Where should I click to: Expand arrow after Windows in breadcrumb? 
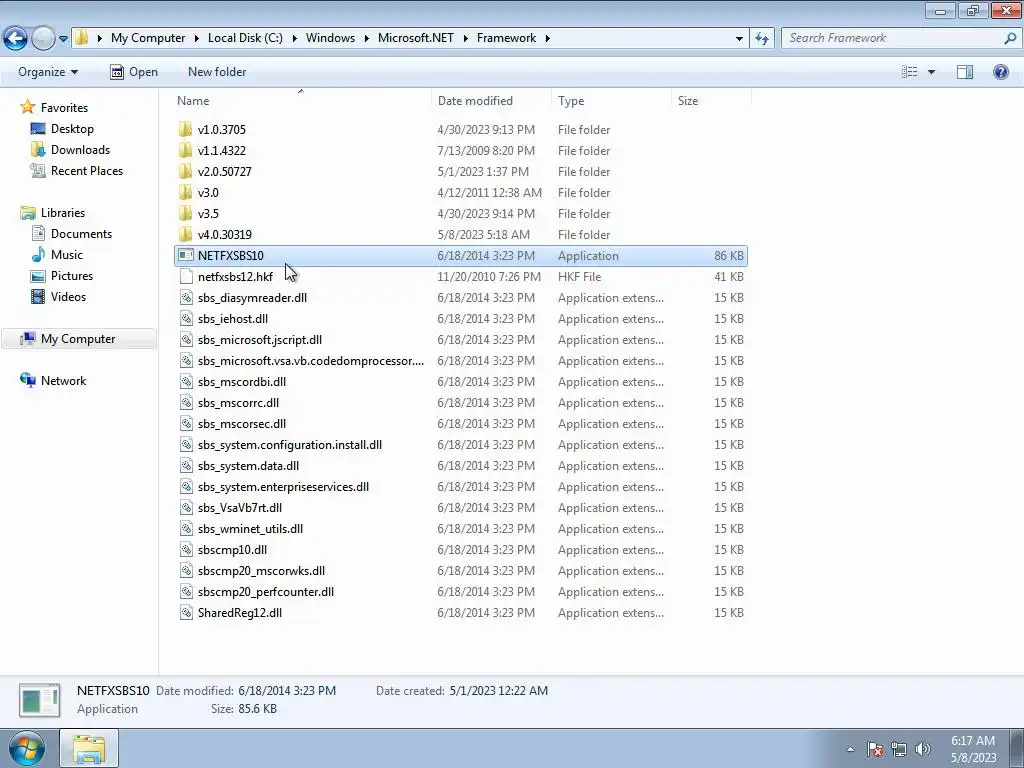366,39
